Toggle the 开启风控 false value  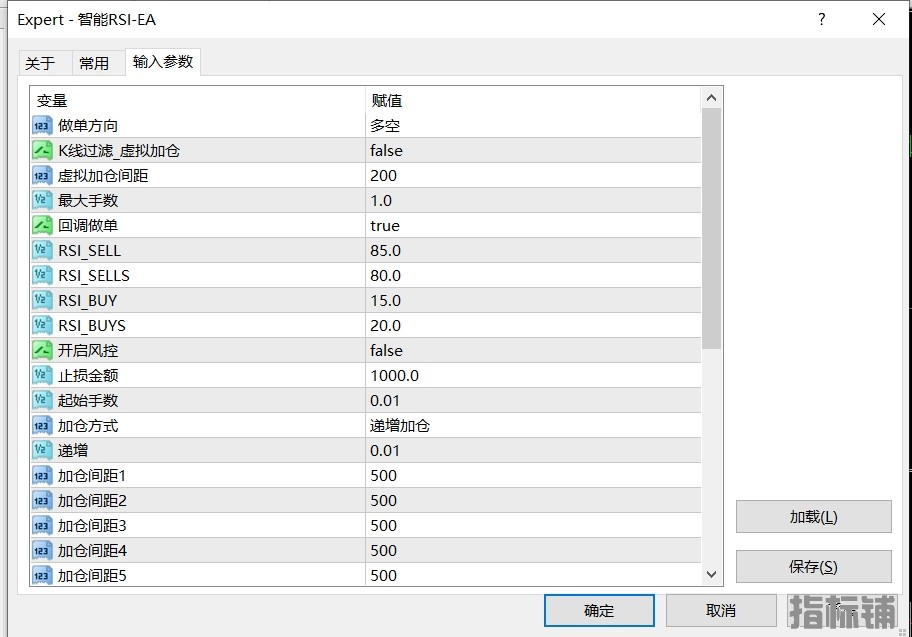click(532, 350)
